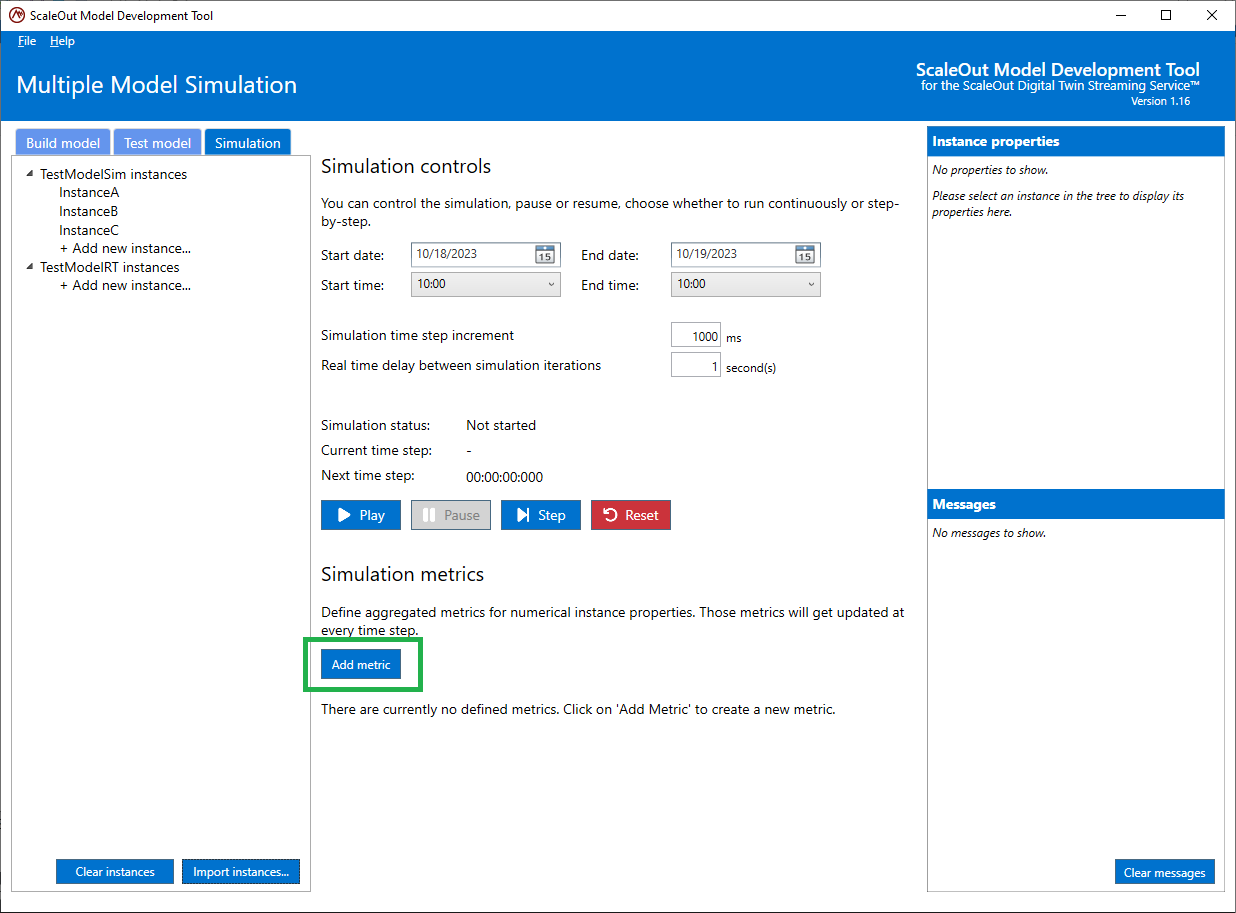The image size is (1236, 913).
Task: Add new instance under TestModelRT
Action: pos(125,285)
